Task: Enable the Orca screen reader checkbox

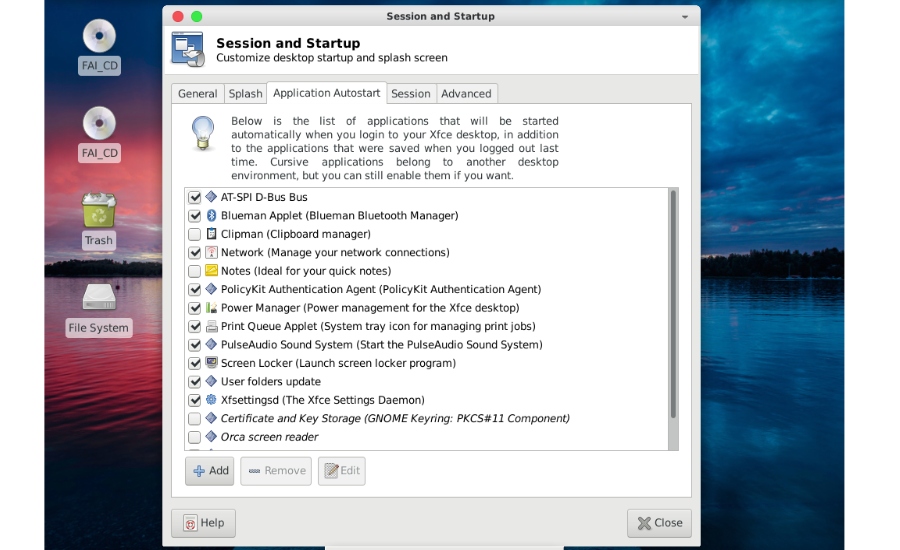Action: click(195, 436)
